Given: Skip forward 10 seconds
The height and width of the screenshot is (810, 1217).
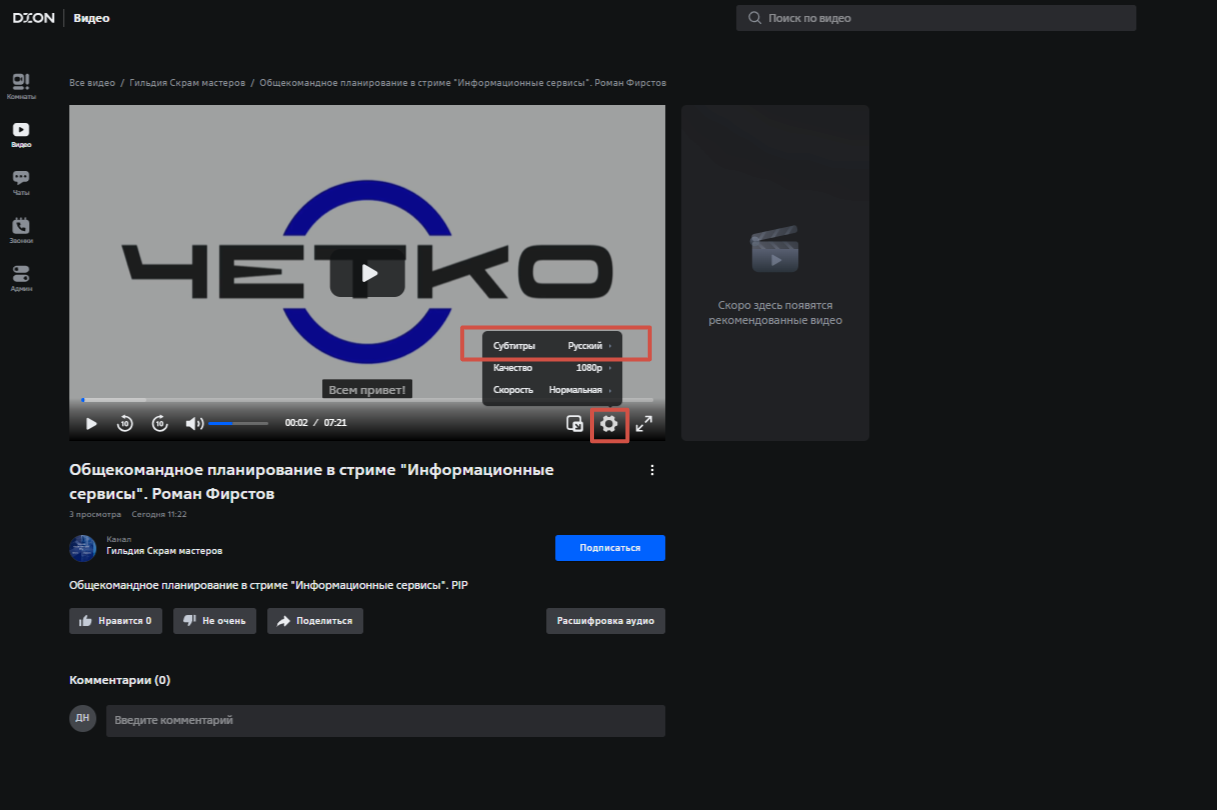Looking at the screenshot, I should pyautogui.click(x=160, y=424).
